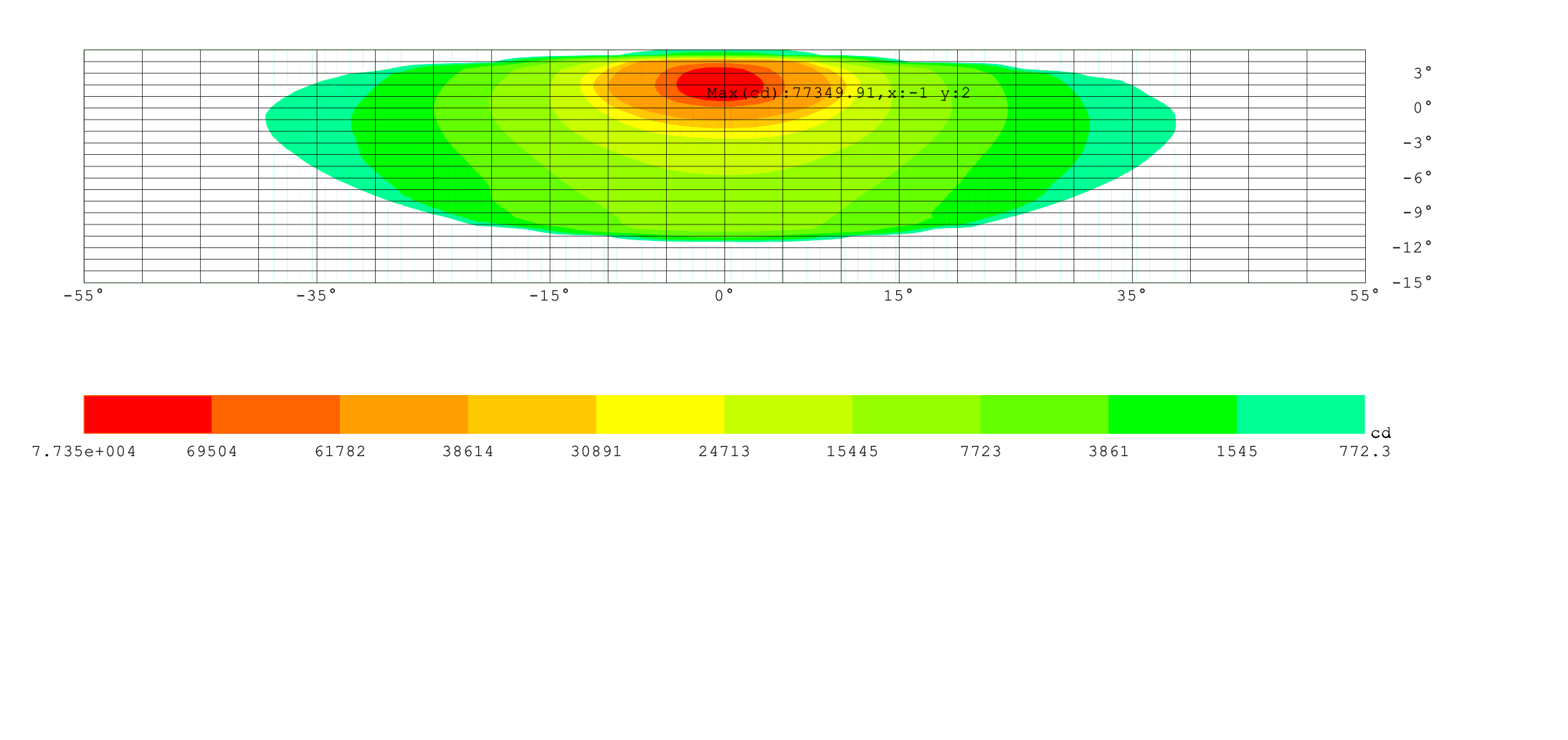Click the -55° horizontal axis label

tap(83, 296)
